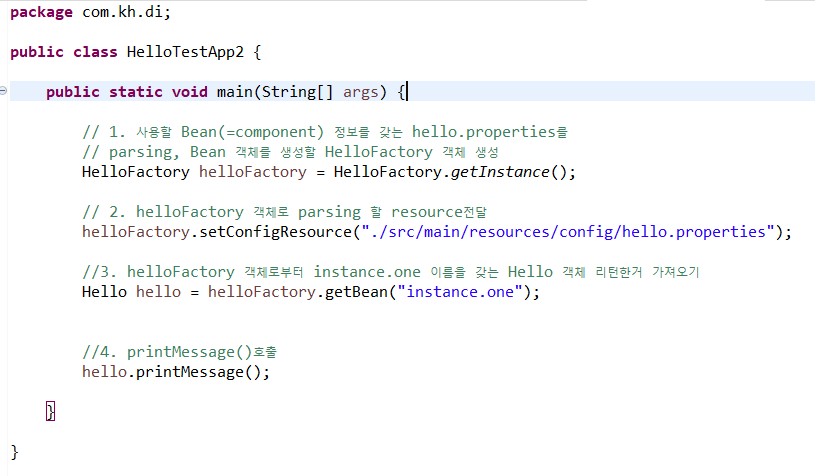Click the string literal "instance.one"

click(x=460, y=292)
